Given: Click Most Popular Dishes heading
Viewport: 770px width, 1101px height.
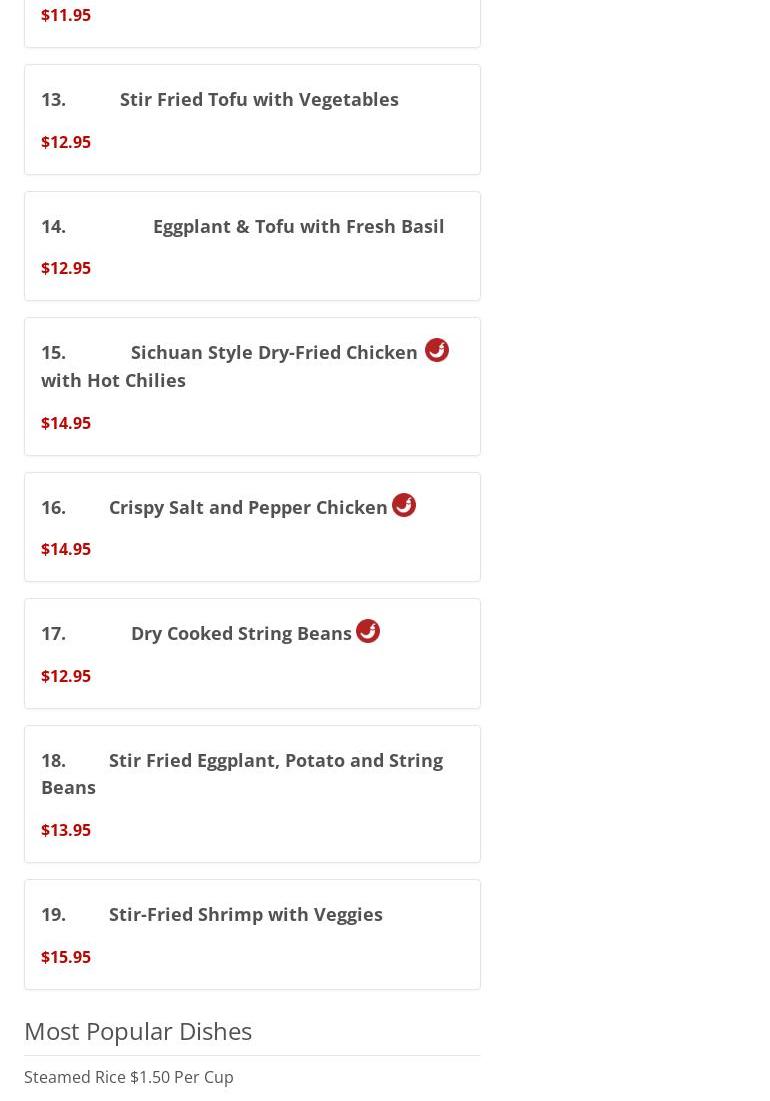Looking at the screenshot, I should coord(138,1031).
